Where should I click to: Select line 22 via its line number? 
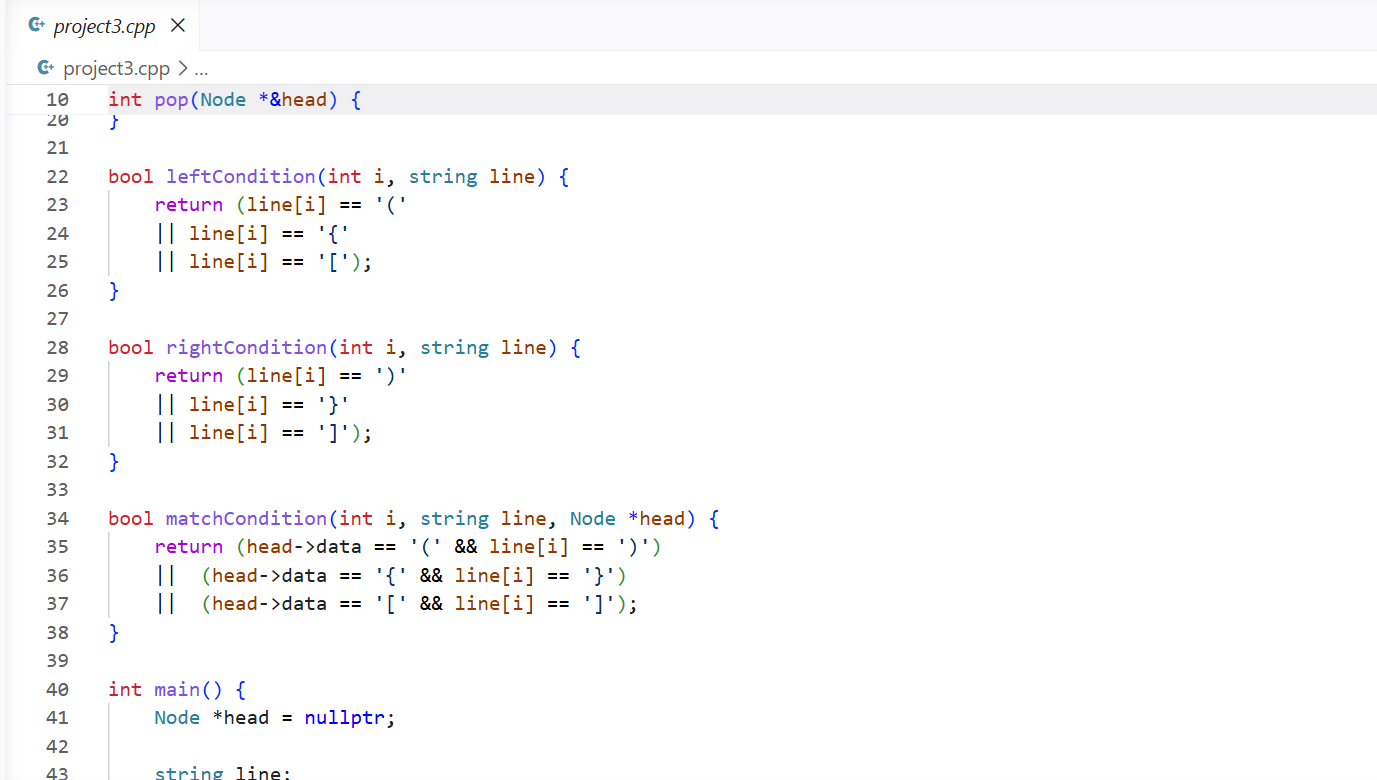click(57, 177)
